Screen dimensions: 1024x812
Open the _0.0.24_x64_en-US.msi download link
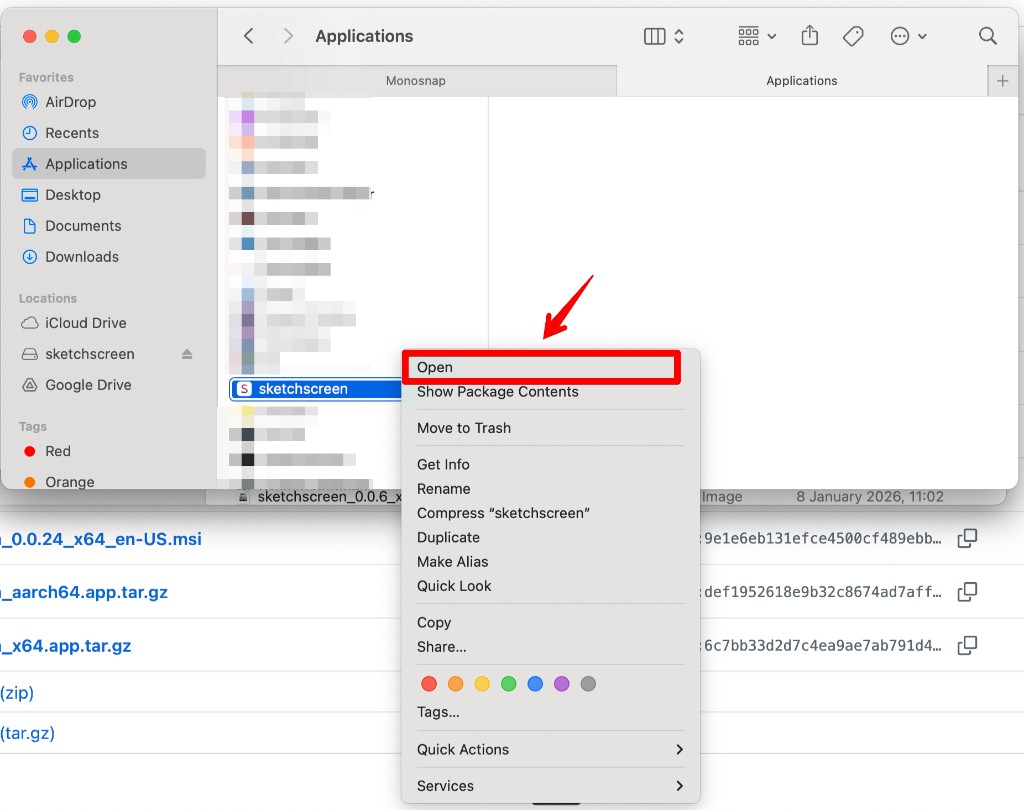pyautogui.click(x=101, y=539)
